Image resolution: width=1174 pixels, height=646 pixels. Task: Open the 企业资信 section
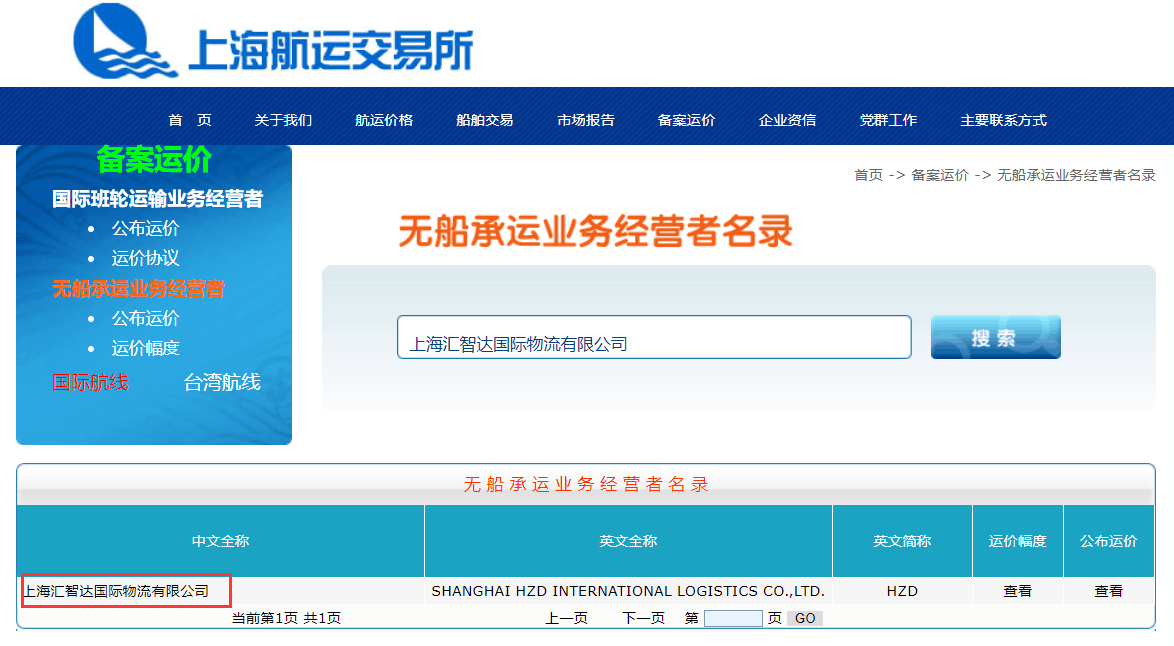pos(786,119)
